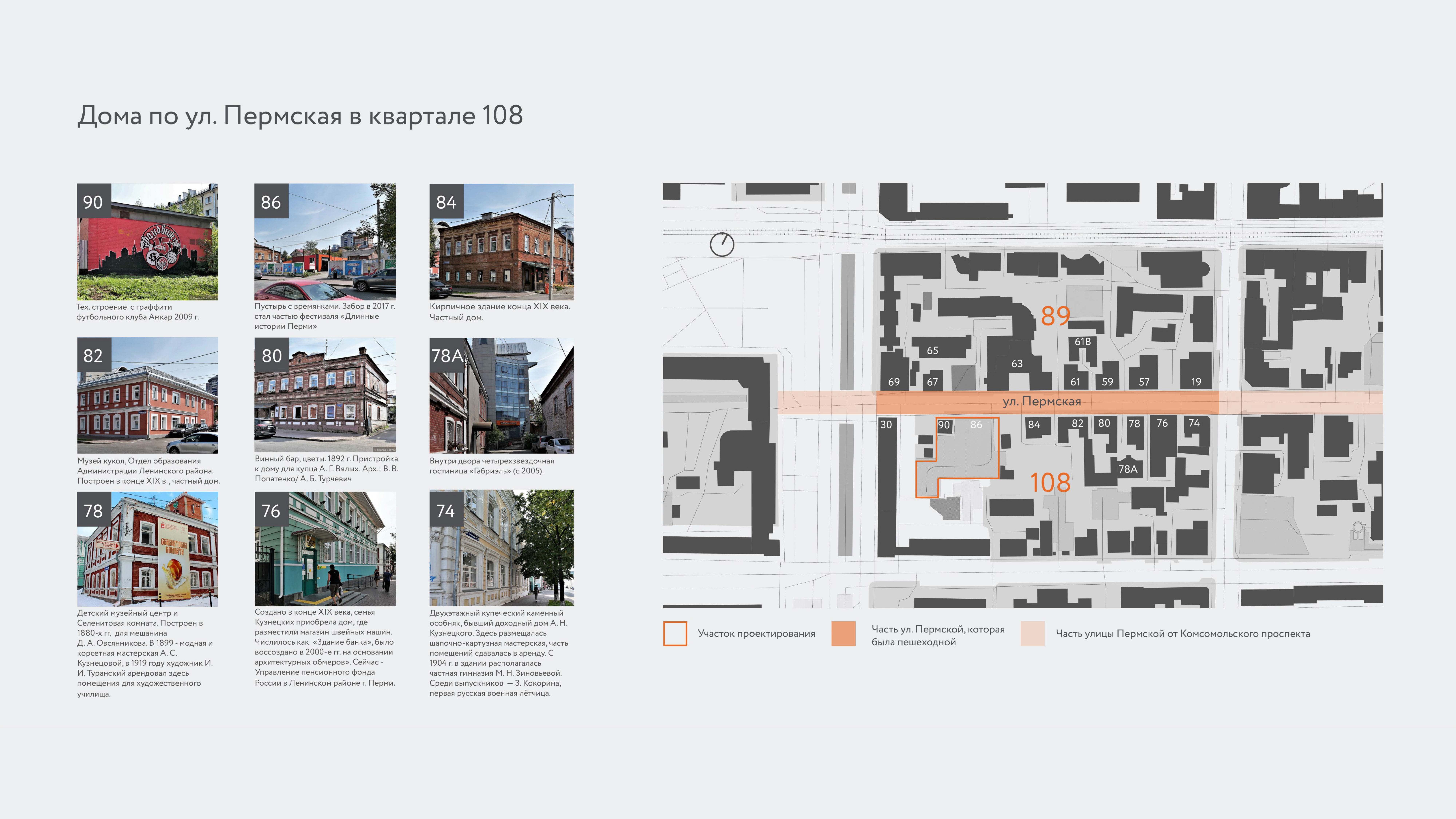Click building label 65 on the map
The height and width of the screenshot is (819, 1456).
(933, 350)
